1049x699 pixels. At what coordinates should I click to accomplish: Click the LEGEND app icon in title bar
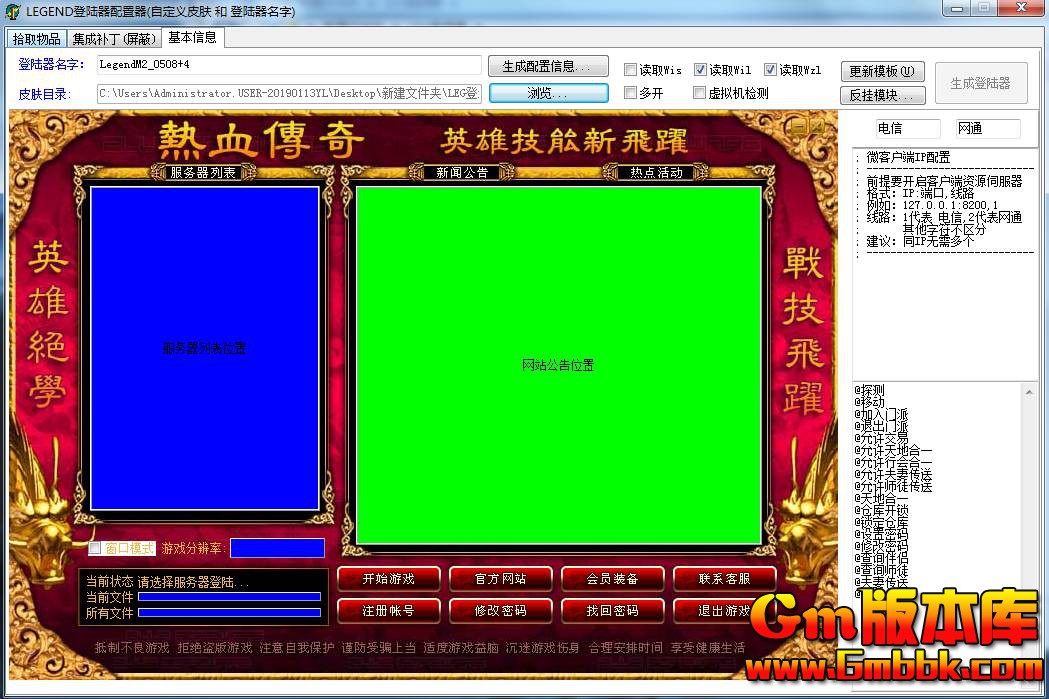point(12,9)
